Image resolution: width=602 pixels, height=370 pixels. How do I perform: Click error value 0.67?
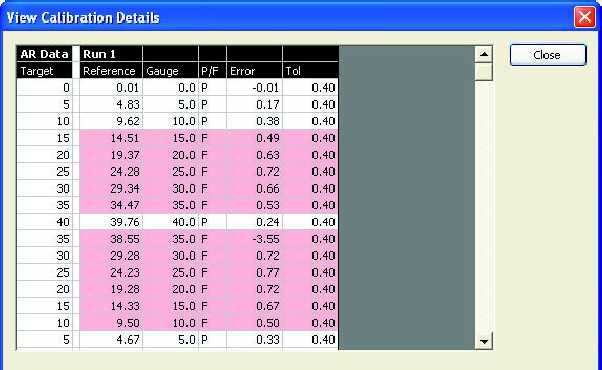tap(254, 306)
